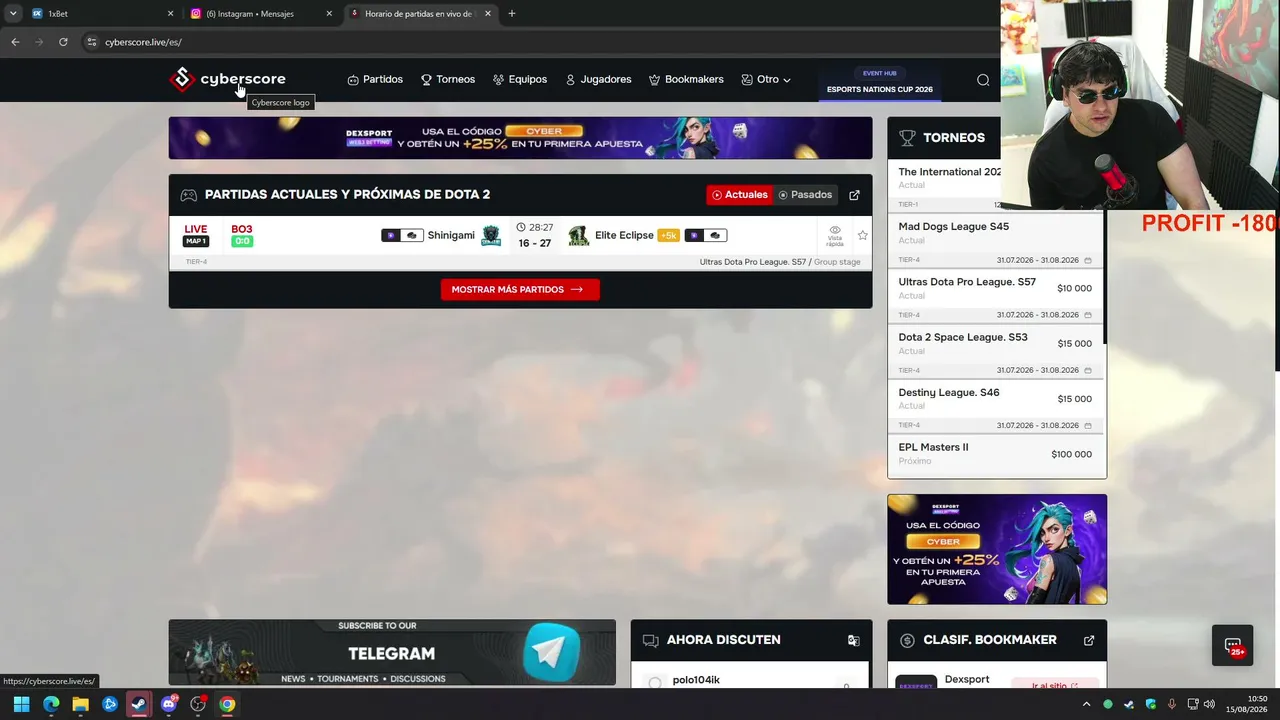
Task: Click the Shinigami team logo
Action: 491,236
